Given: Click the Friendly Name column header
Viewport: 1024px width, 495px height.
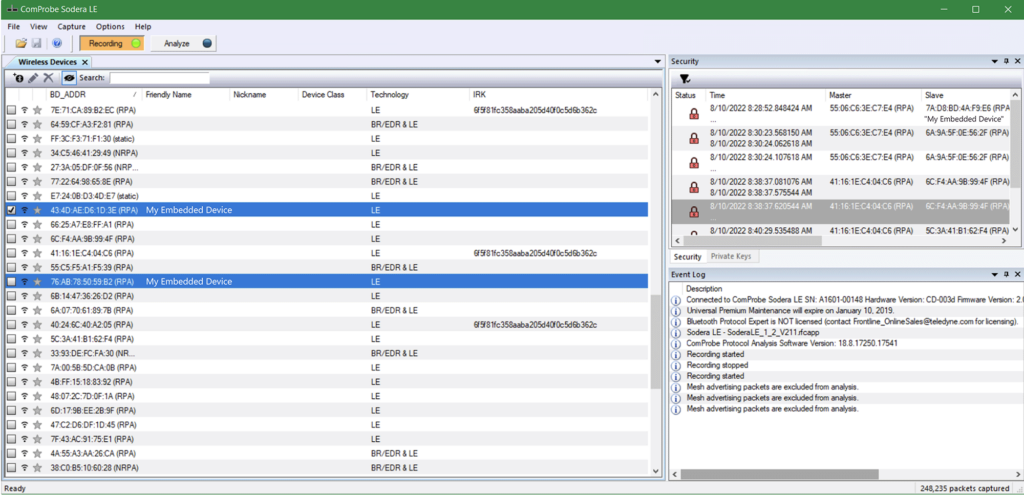Looking at the screenshot, I should pyautogui.click(x=186, y=95).
